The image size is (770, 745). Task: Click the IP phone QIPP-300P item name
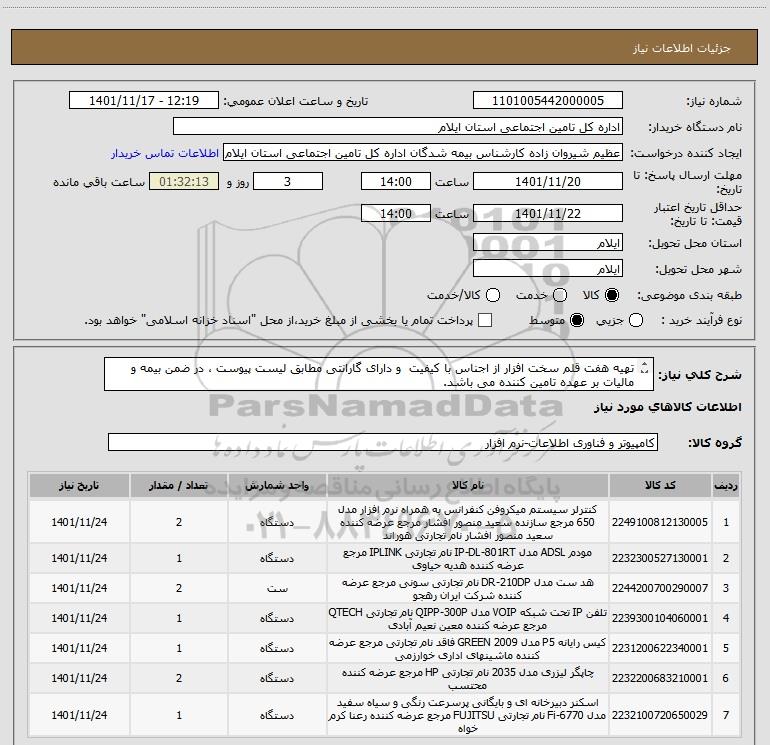point(468,618)
